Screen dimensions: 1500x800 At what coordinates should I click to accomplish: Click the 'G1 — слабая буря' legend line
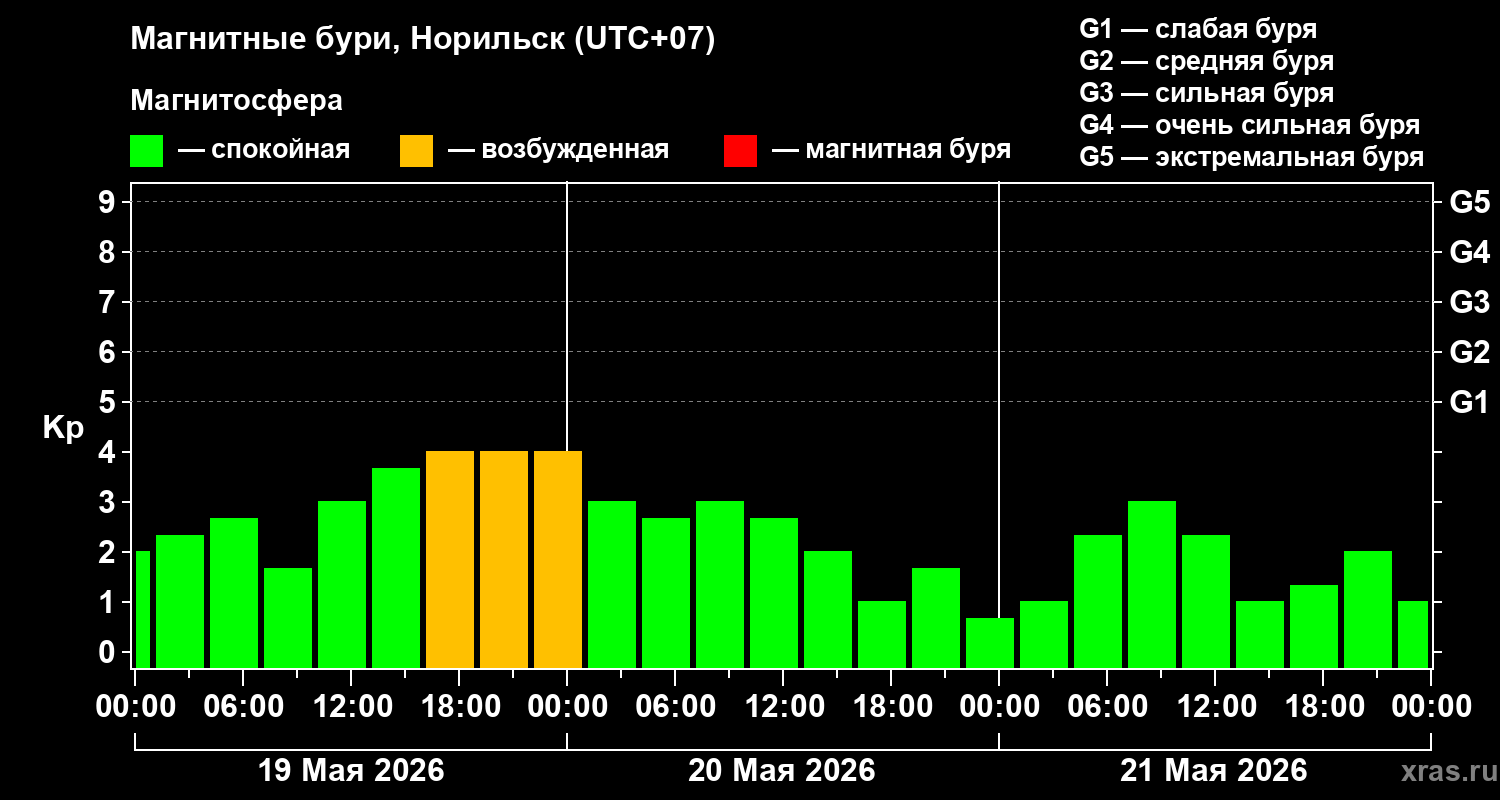tap(1198, 29)
